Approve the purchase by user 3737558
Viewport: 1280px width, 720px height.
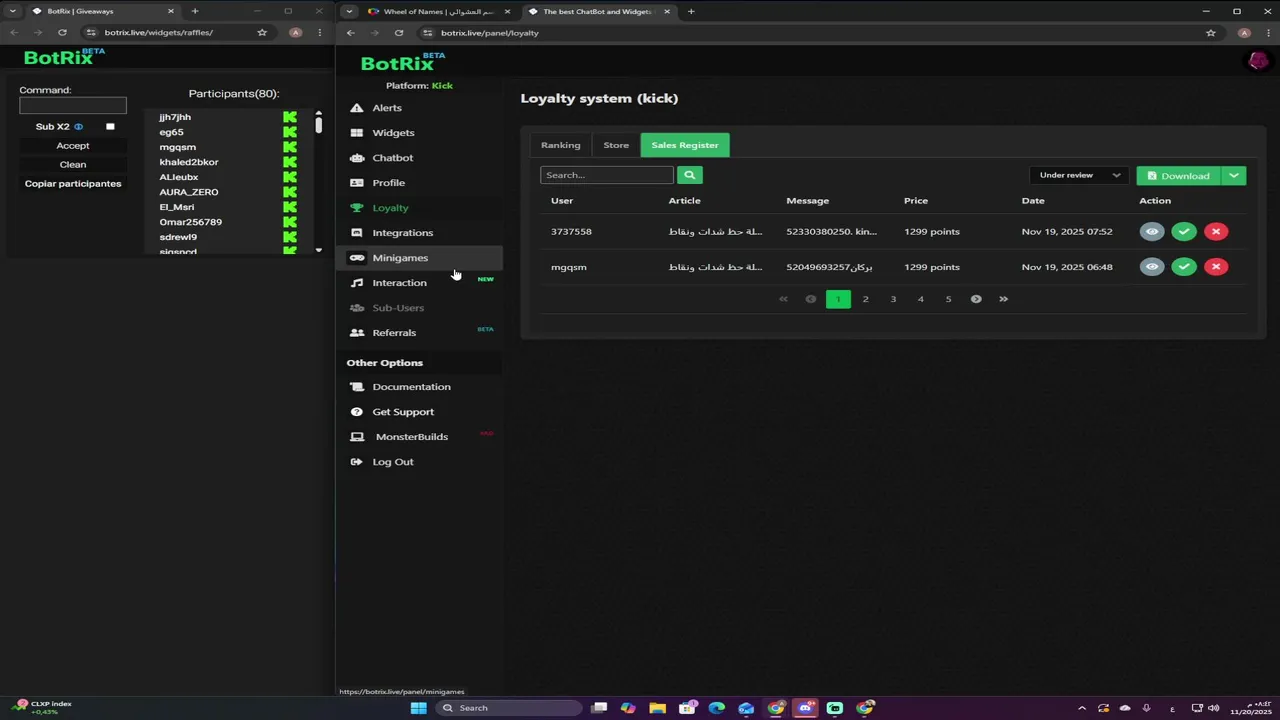tap(1184, 232)
